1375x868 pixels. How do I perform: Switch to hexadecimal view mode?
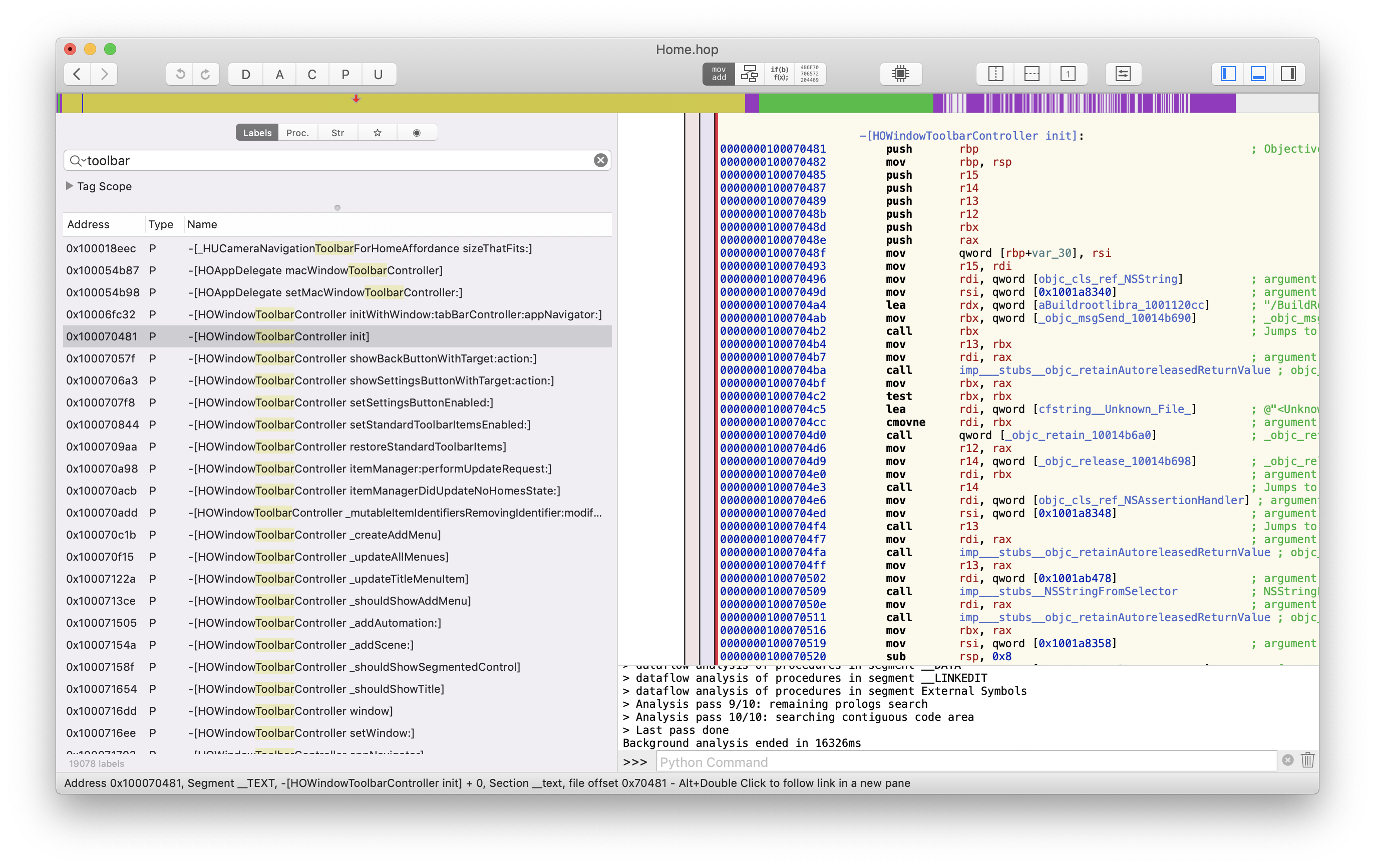[809, 74]
